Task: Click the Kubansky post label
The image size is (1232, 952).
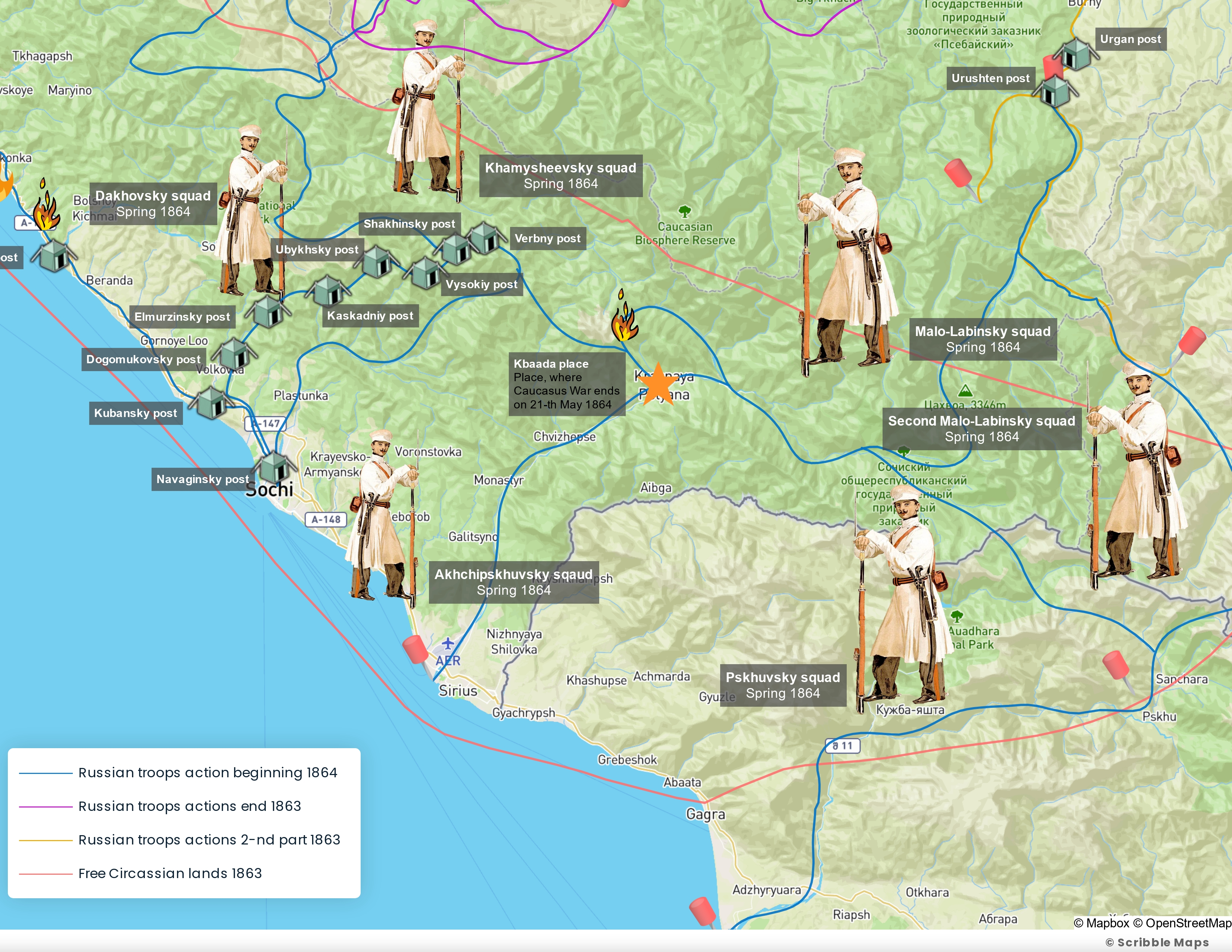Action: point(136,413)
